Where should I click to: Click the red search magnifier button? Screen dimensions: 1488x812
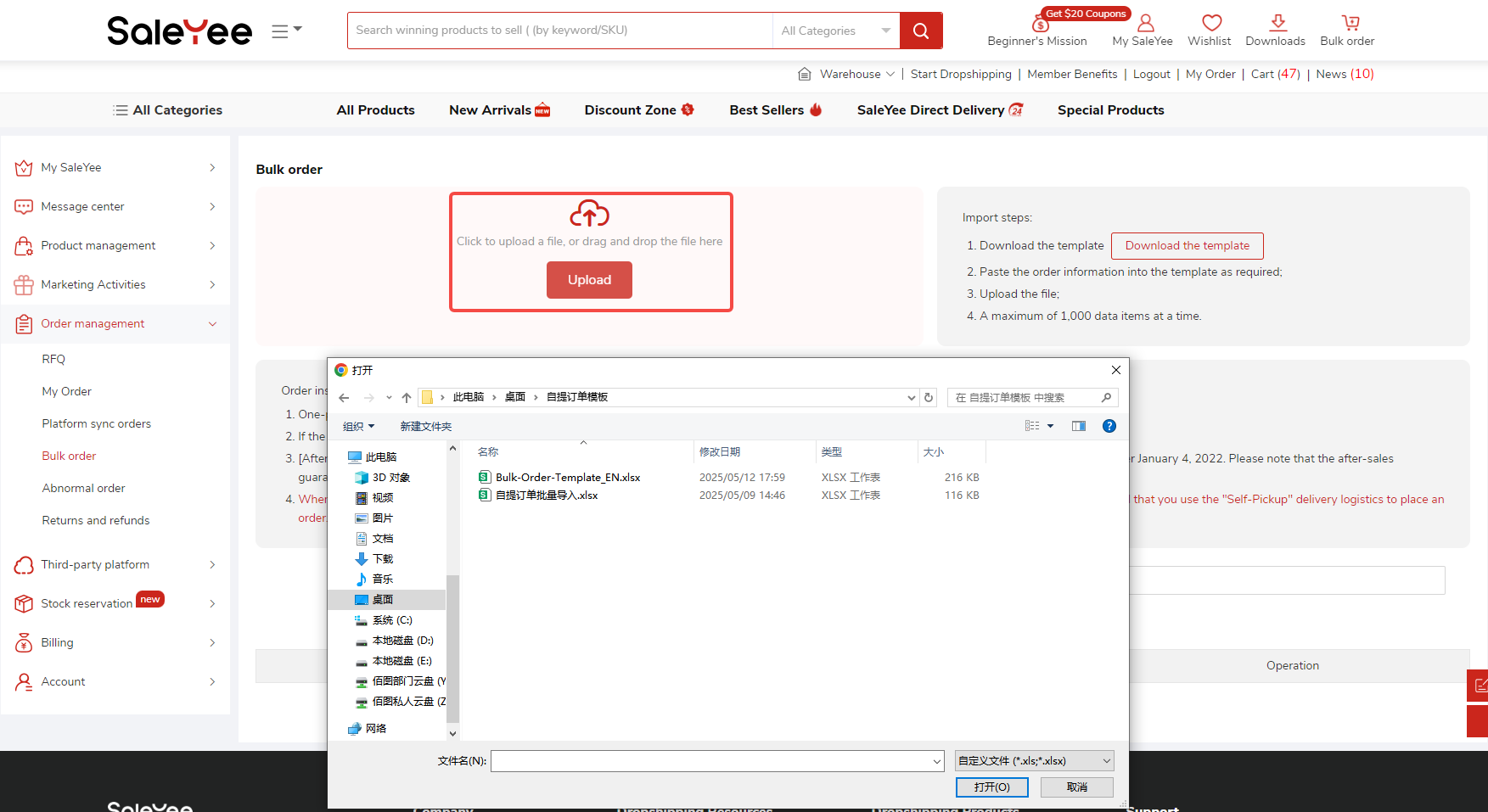[921, 31]
